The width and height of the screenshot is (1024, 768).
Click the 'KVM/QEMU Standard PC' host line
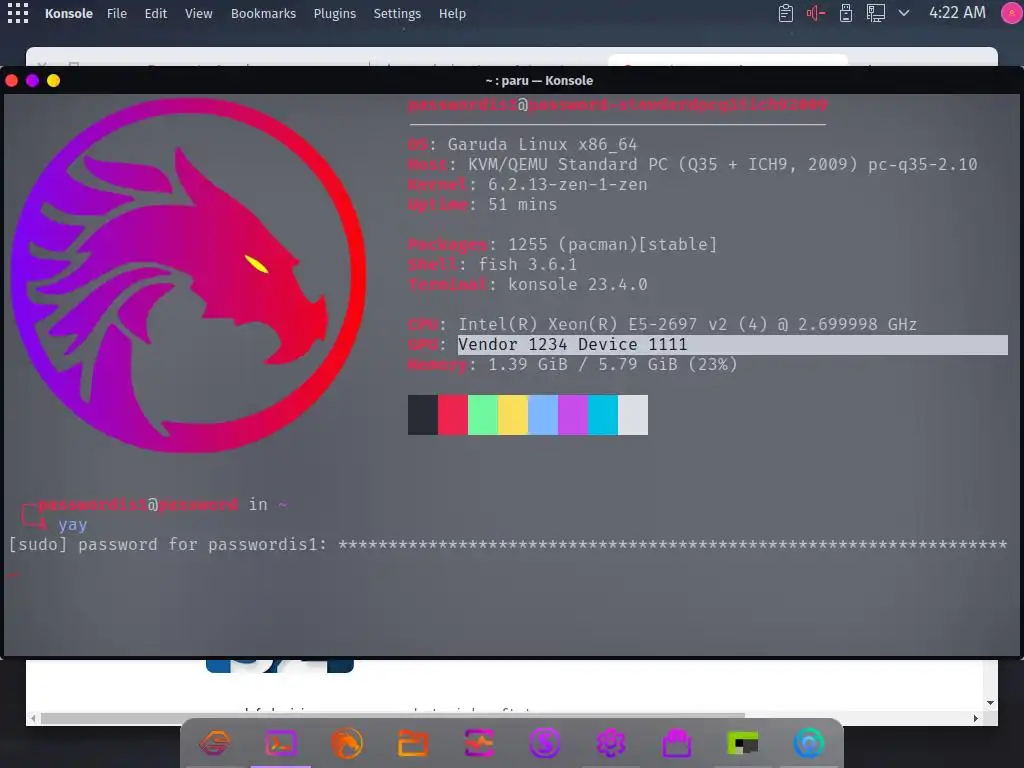point(722,165)
